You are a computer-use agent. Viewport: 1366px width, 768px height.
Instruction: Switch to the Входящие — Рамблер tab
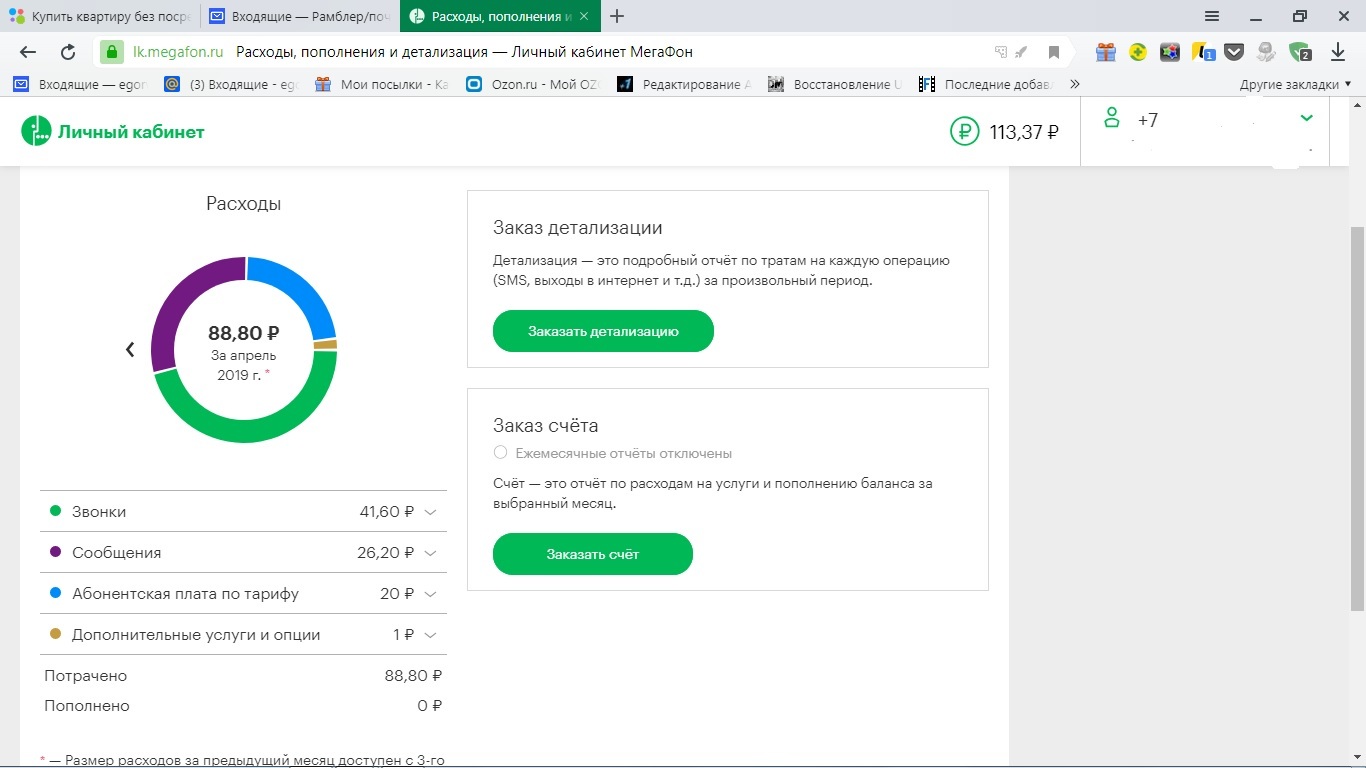click(299, 16)
